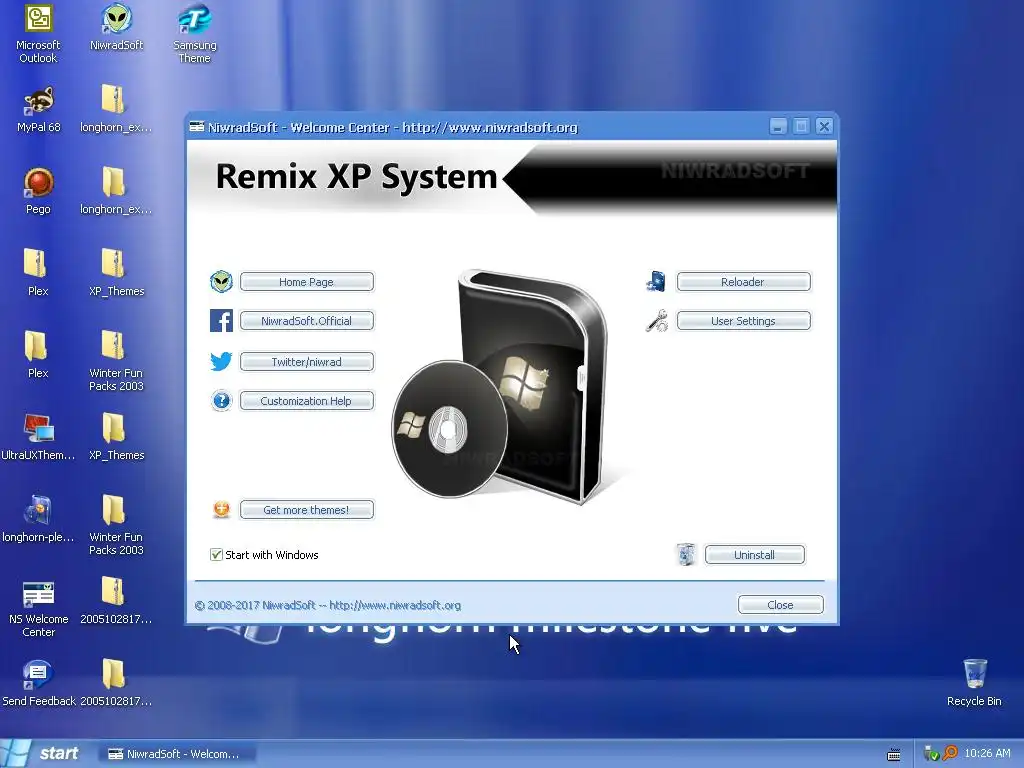Click the alien icon beside Home Page button
The width and height of the screenshot is (1024, 768).
coord(221,281)
